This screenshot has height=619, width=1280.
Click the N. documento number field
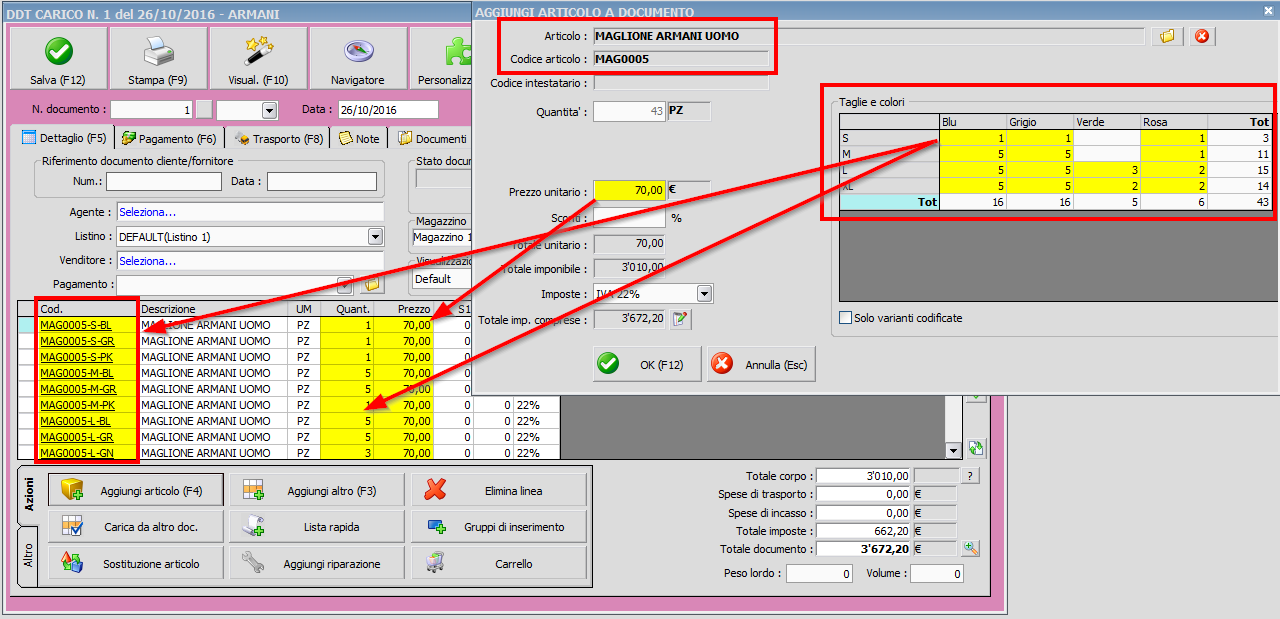(152, 110)
